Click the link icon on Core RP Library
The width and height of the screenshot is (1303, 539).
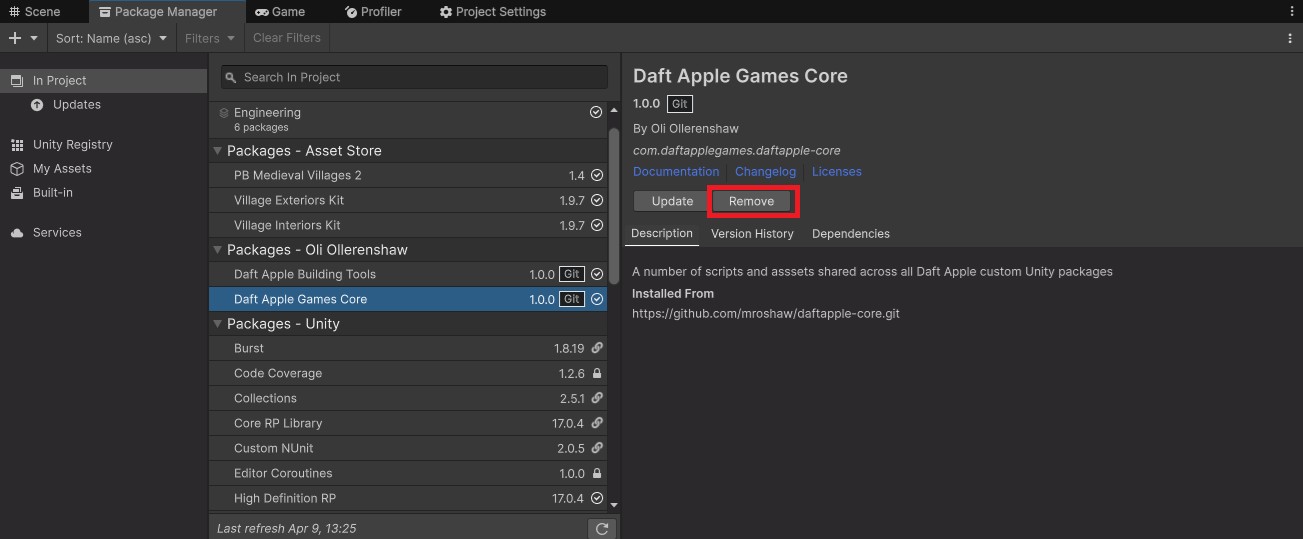pyautogui.click(x=597, y=423)
